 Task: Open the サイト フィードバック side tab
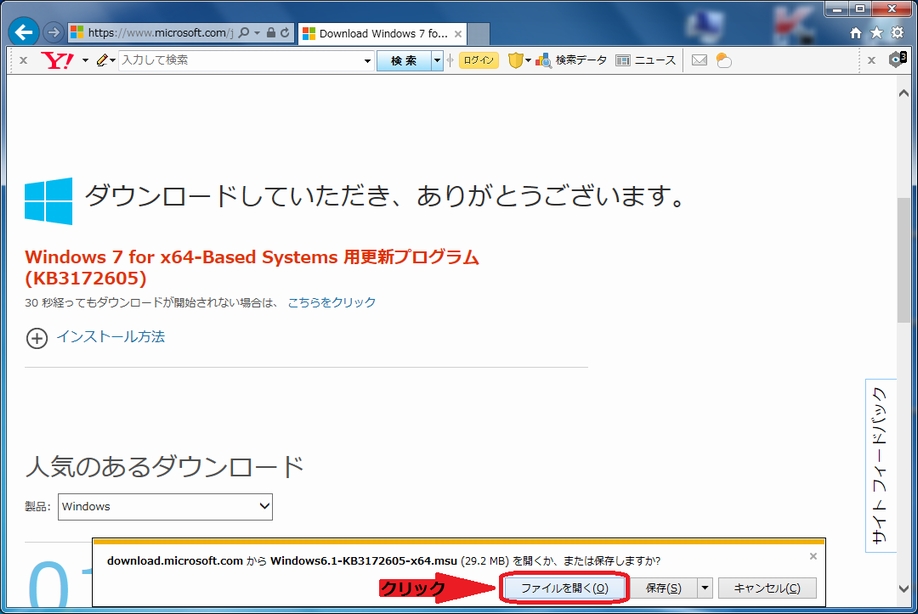pos(880,465)
